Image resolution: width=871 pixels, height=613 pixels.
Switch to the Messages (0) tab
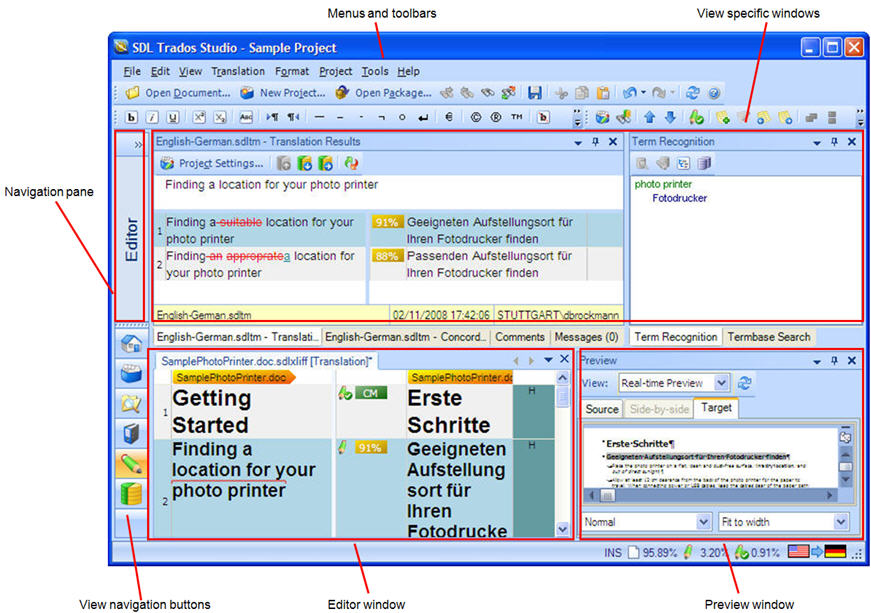click(x=586, y=337)
